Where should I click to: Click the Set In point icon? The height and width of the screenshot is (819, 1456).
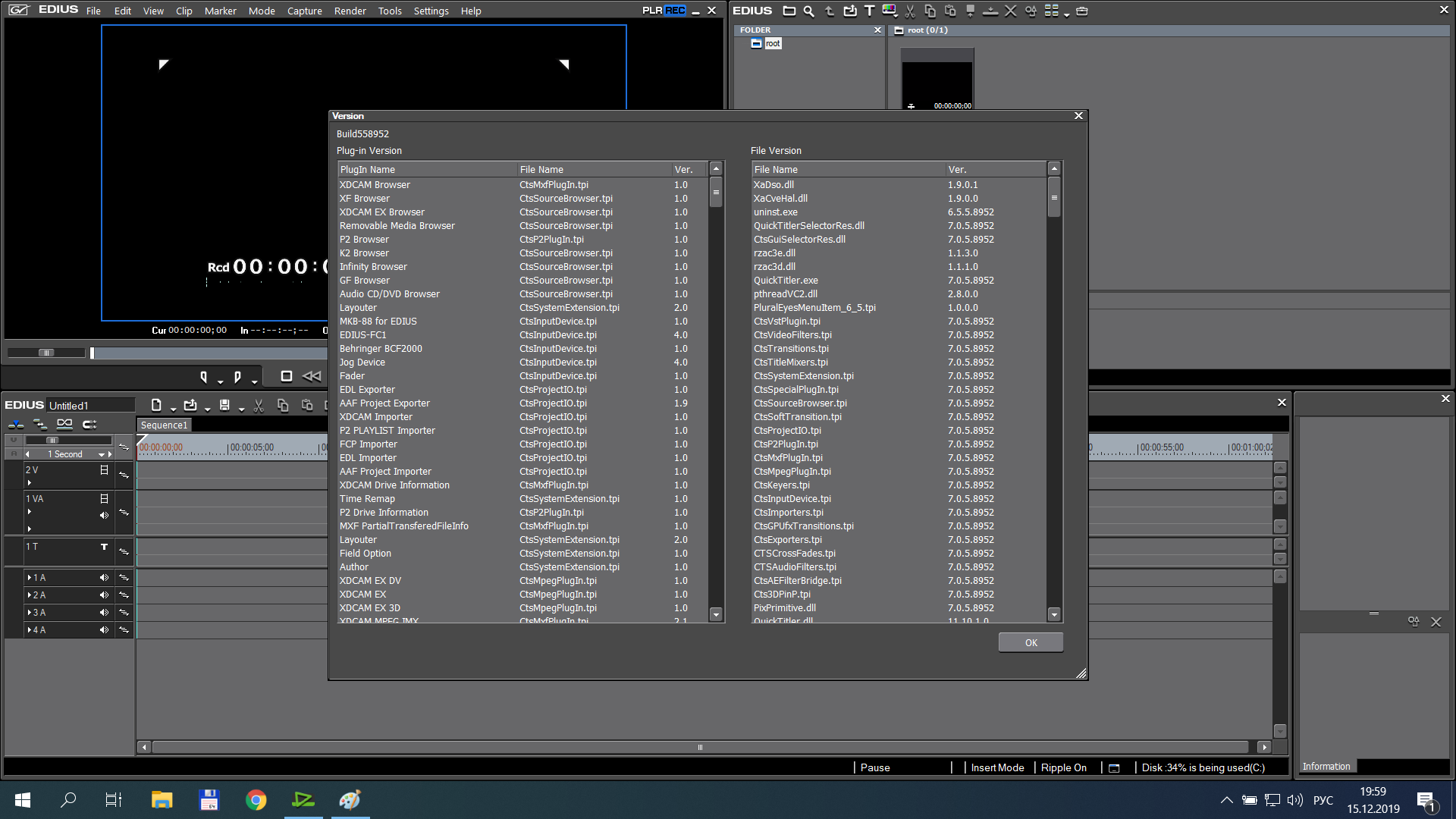click(203, 376)
